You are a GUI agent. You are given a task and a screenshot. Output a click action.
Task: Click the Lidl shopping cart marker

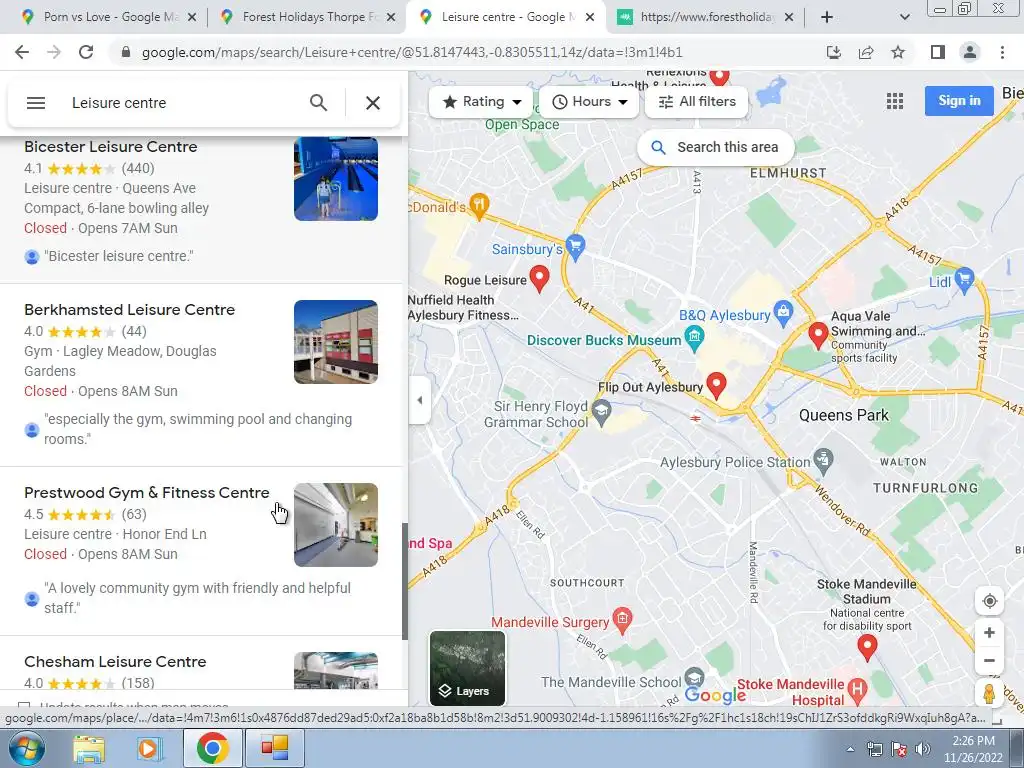[964, 279]
